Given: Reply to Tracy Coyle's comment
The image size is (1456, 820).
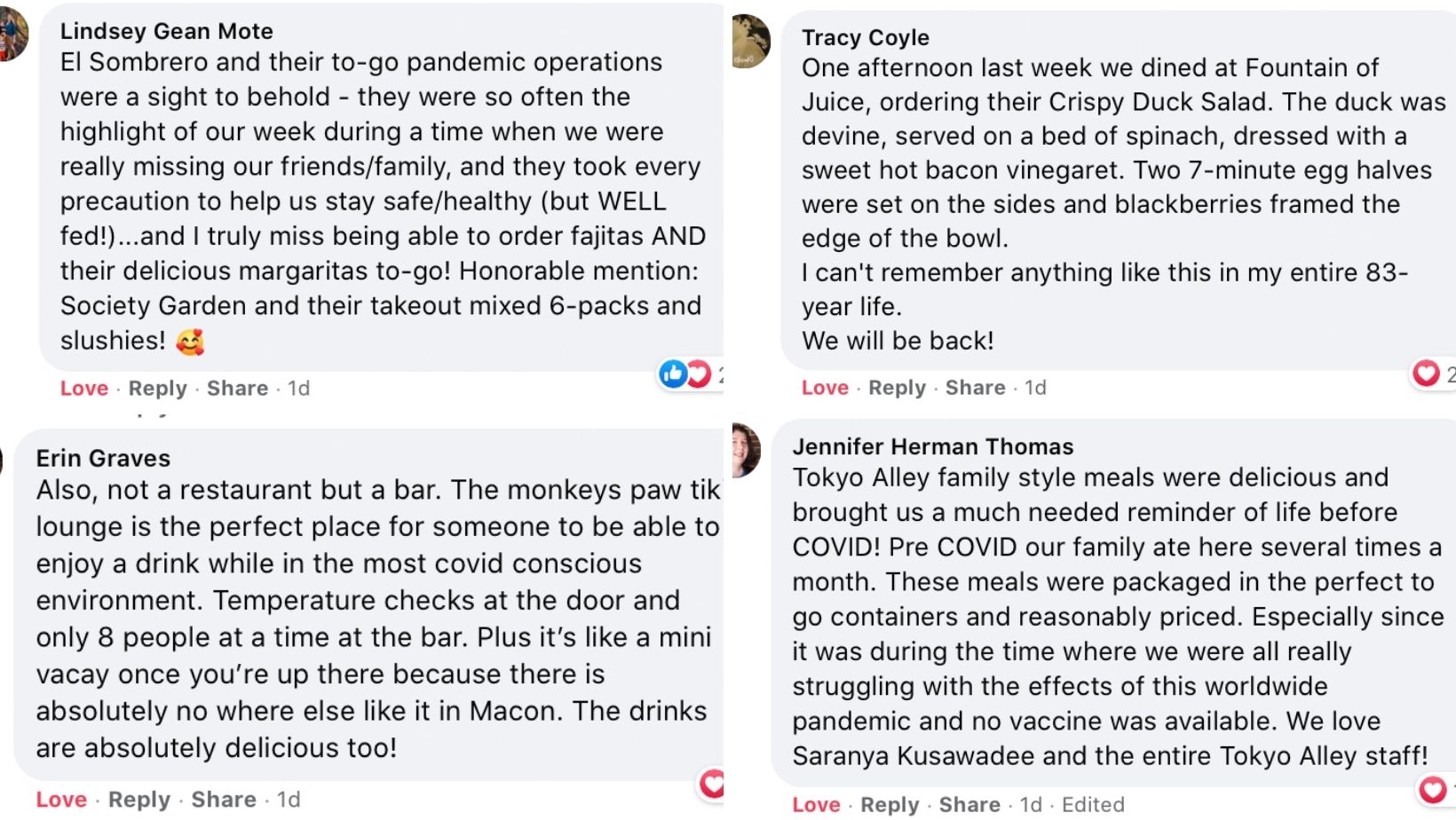Looking at the screenshot, I should (897, 388).
